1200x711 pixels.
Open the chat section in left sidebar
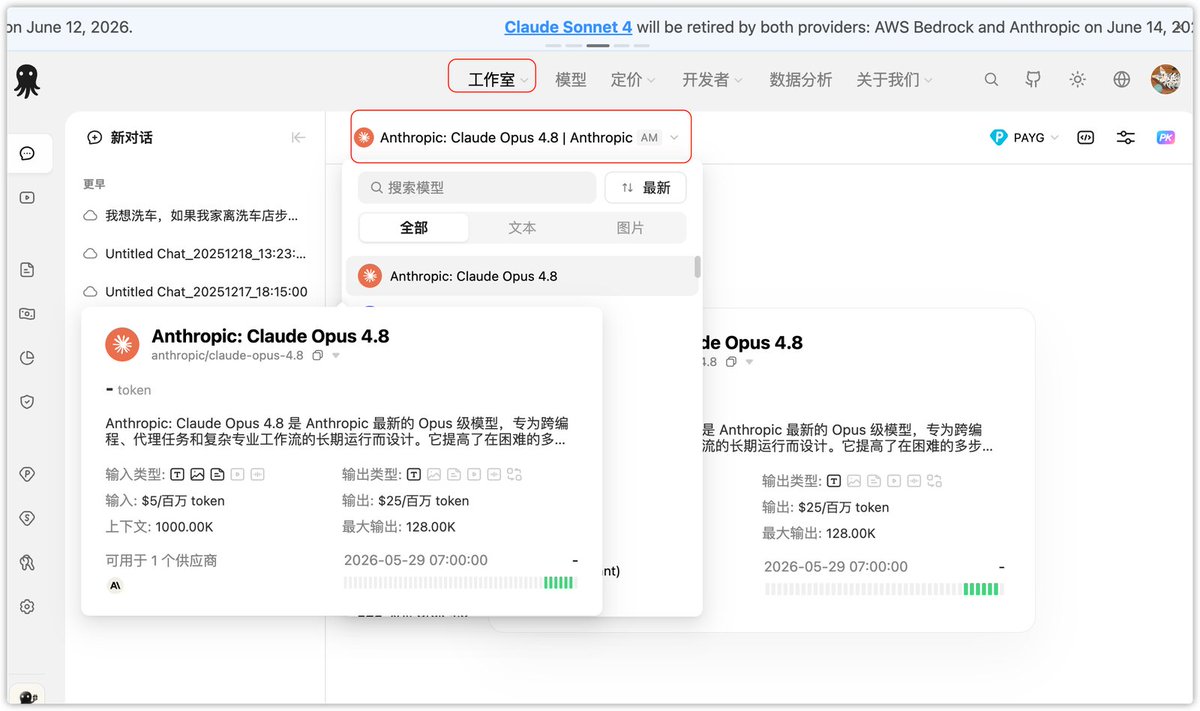tap(27, 153)
